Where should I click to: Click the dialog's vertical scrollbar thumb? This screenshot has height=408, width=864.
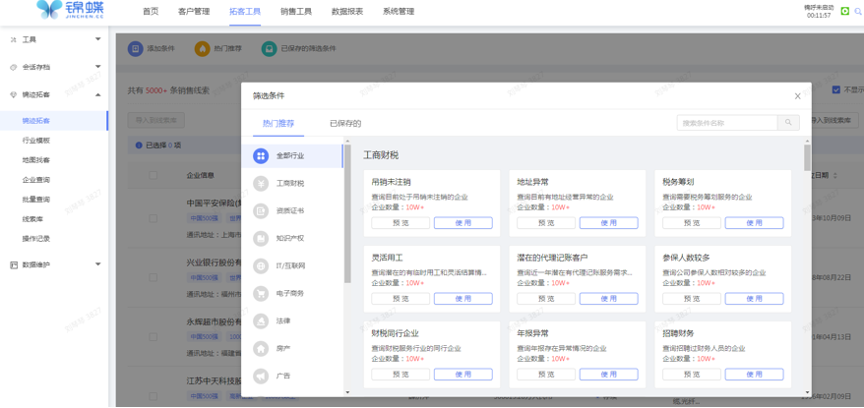coord(807,158)
